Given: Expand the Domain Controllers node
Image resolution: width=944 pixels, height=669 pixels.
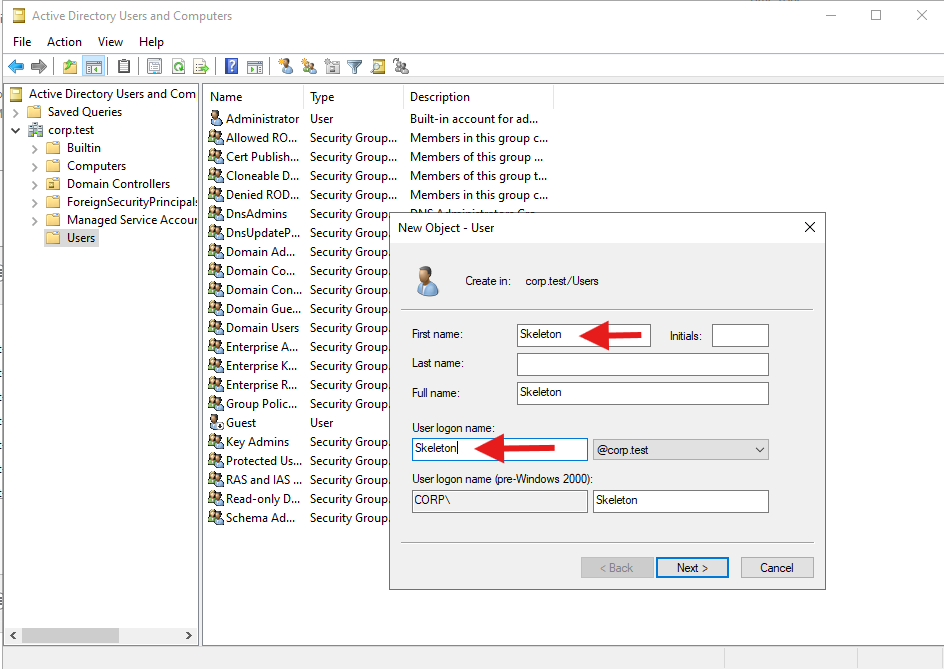Looking at the screenshot, I should point(34,185).
